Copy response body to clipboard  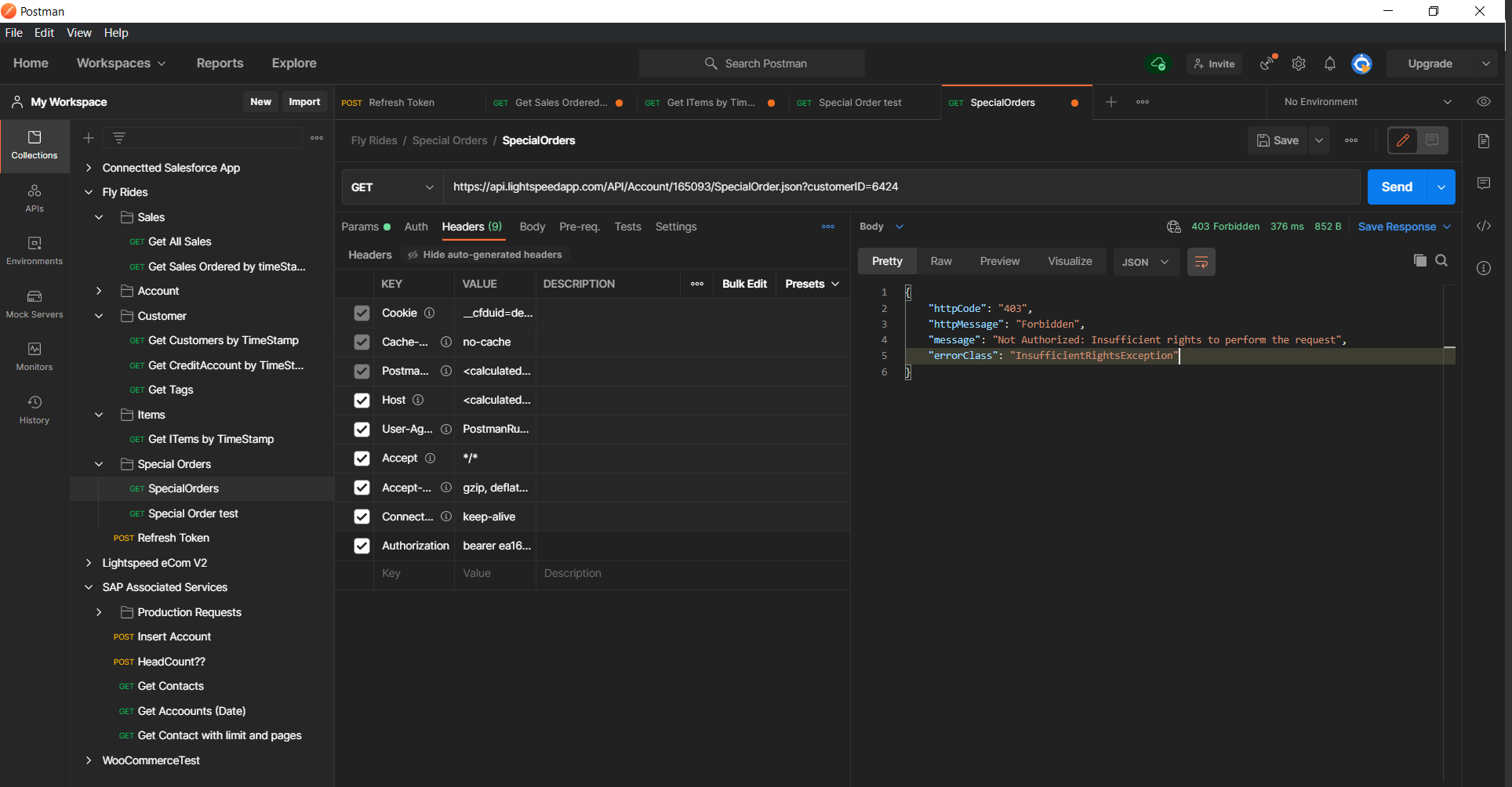click(x=1419, y=260)
